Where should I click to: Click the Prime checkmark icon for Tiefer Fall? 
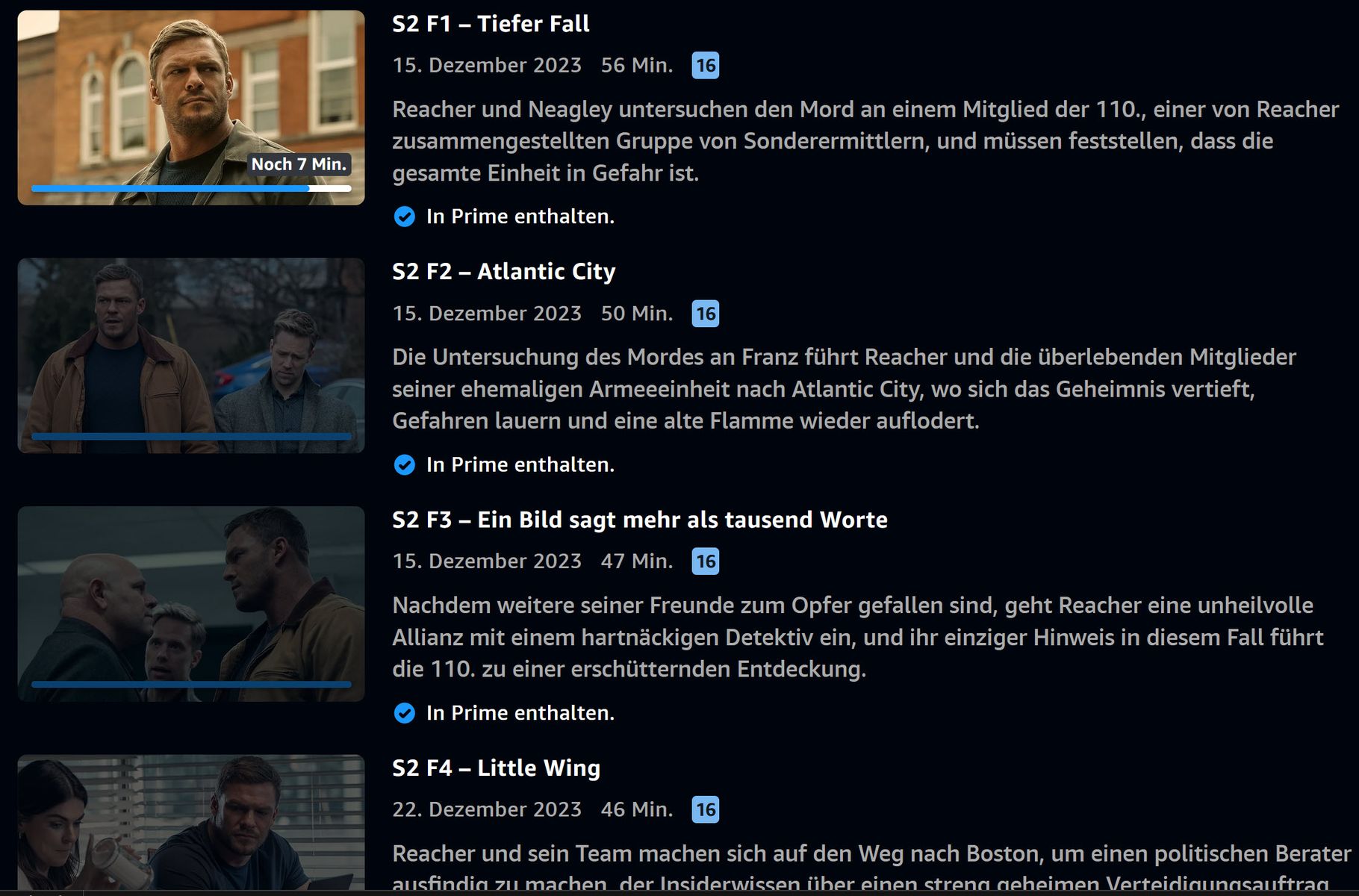(404, 217)
